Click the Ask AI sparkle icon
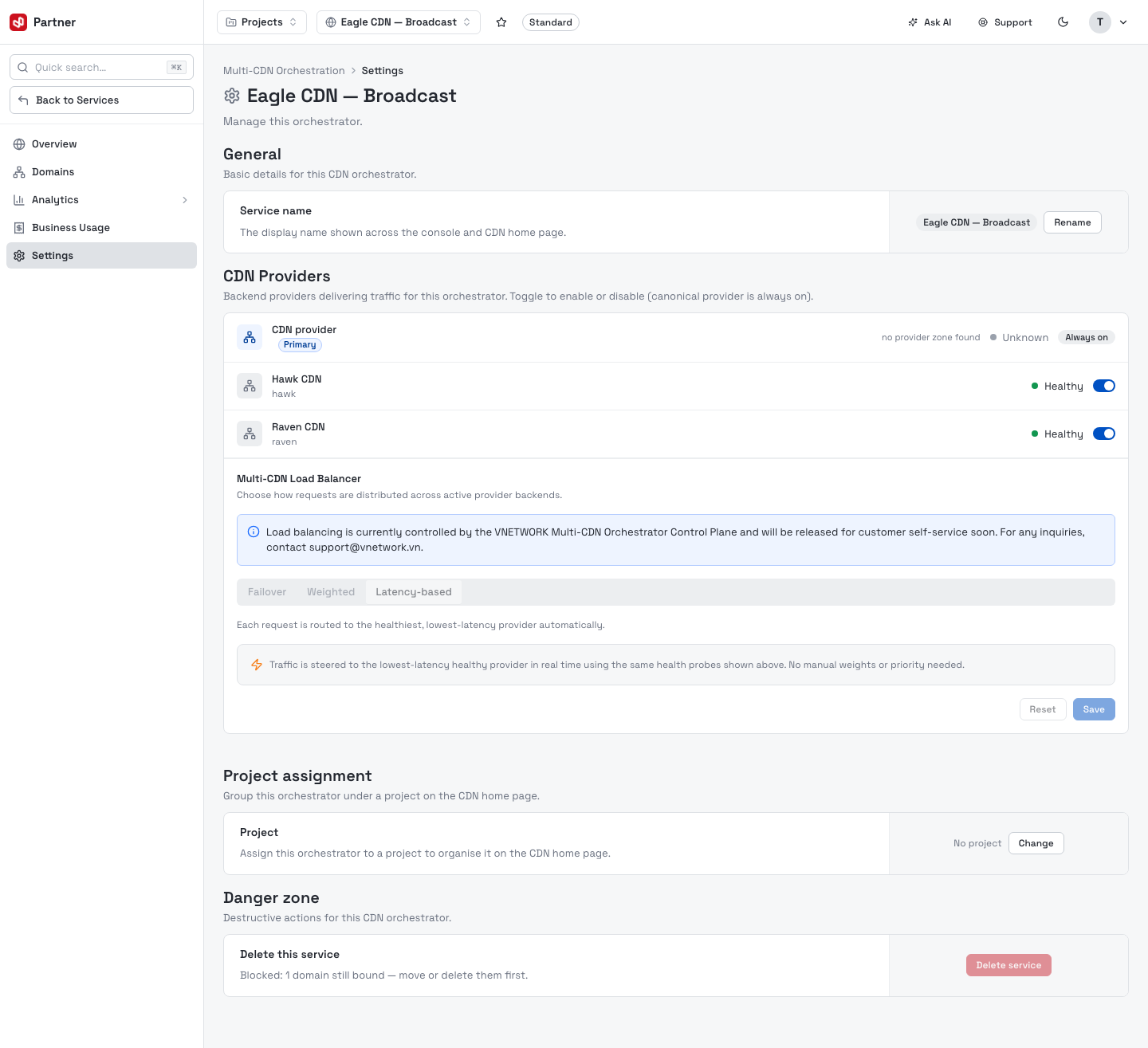The image size is (1148, 1048). 913,22
